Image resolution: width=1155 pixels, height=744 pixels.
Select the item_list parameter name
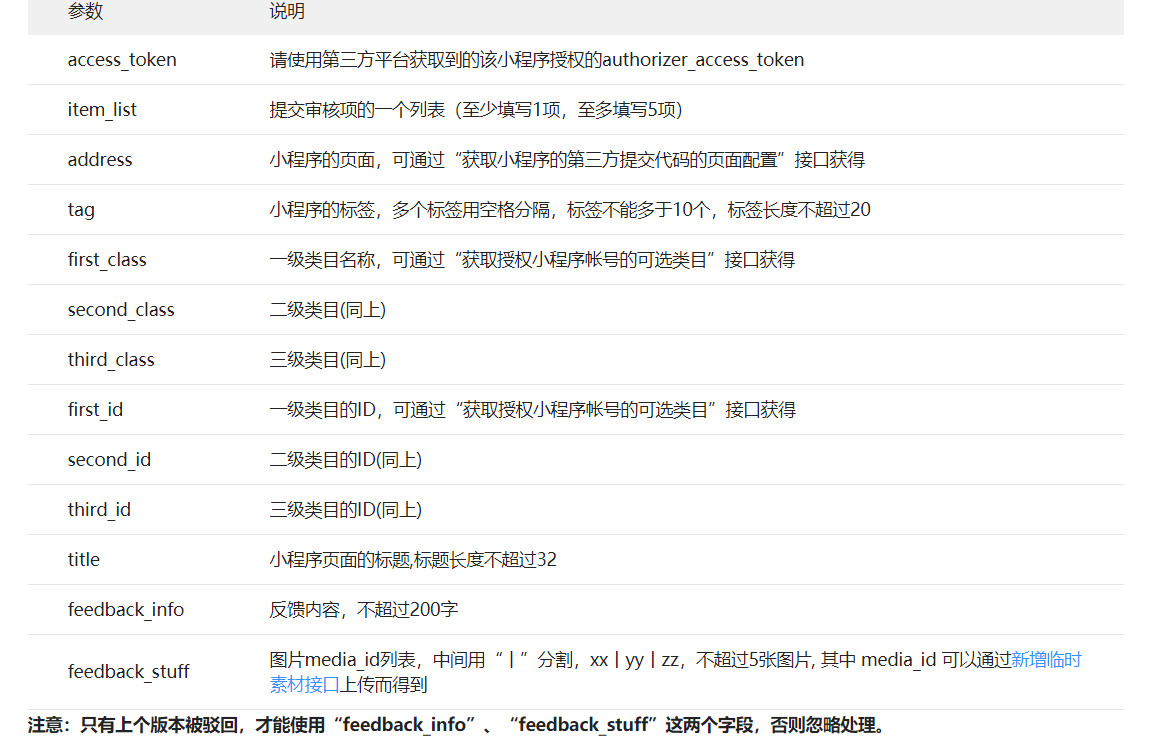coord(102,110)
